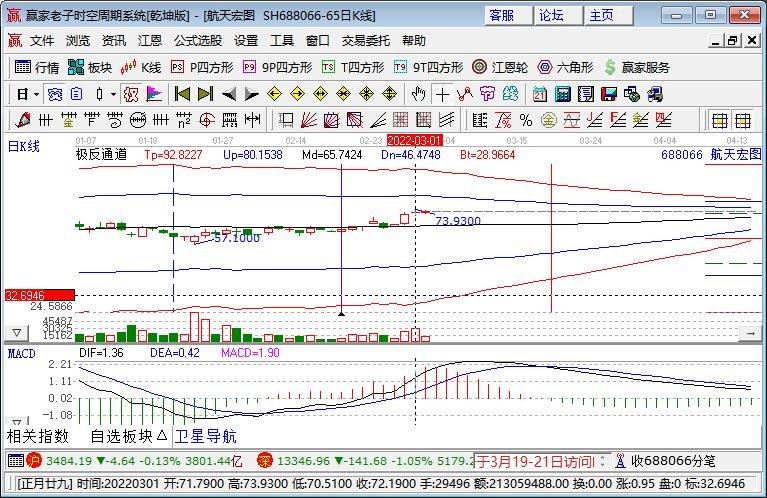
Task: Open the 日 period dropdown arrow
Action: click(37, 94)
